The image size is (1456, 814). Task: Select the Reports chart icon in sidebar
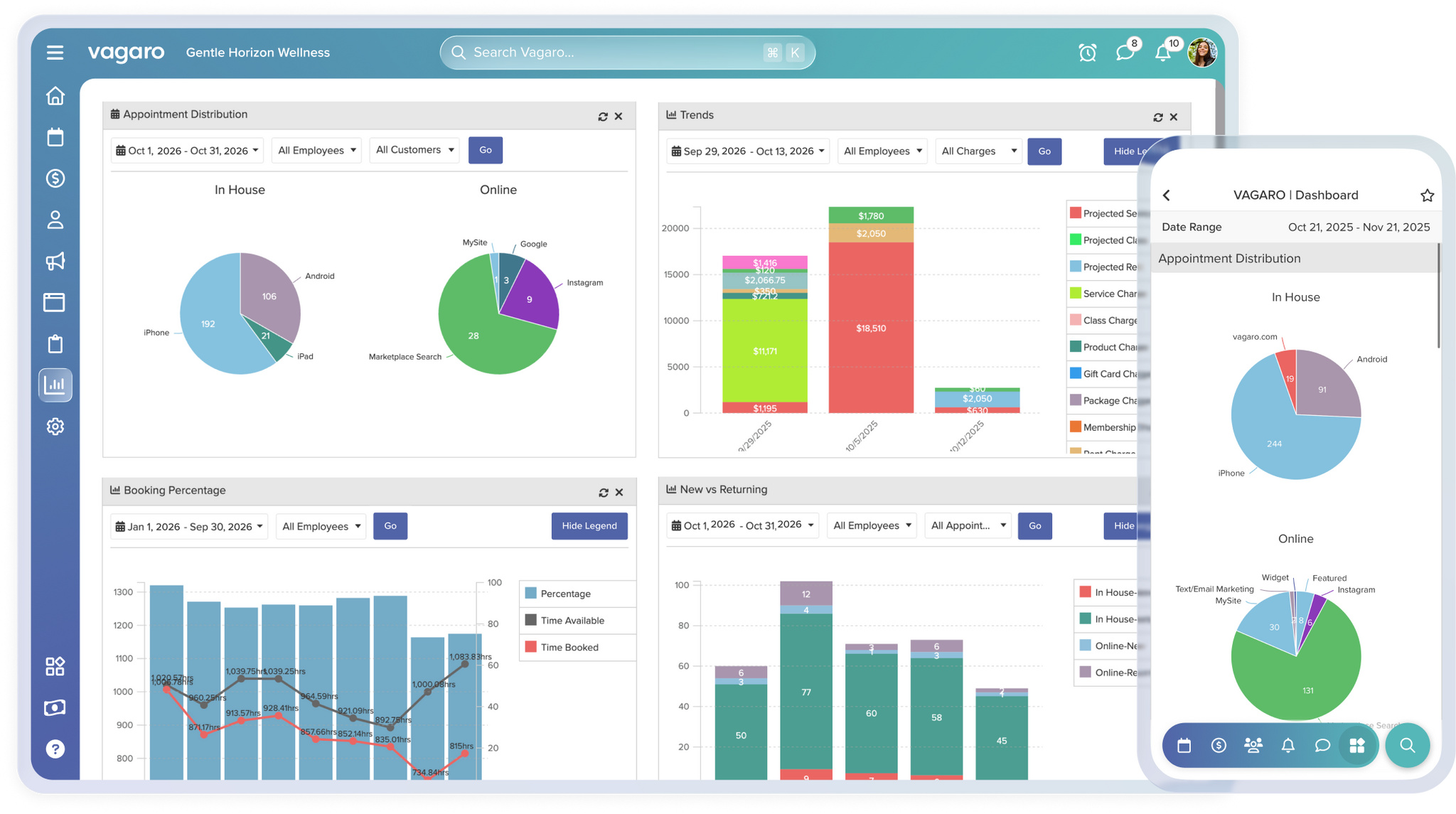55,385
